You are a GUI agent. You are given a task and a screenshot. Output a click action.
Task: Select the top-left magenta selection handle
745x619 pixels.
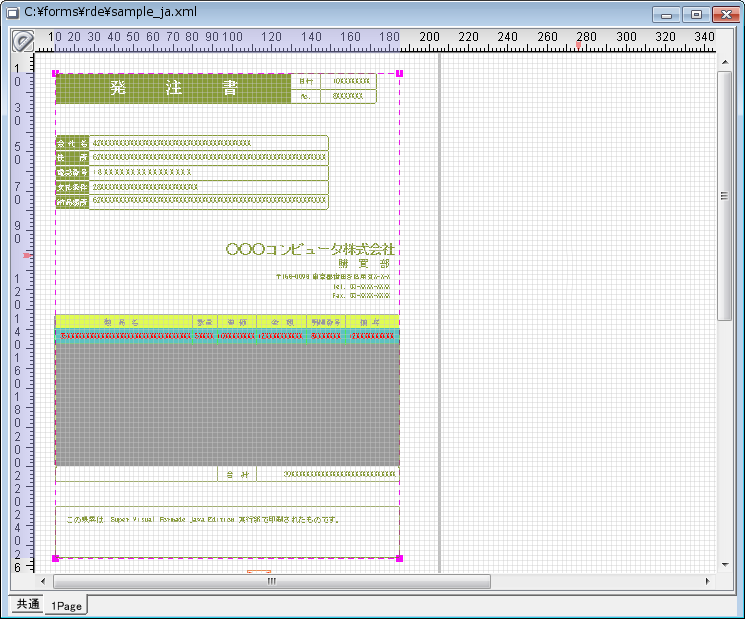(55, 73)
